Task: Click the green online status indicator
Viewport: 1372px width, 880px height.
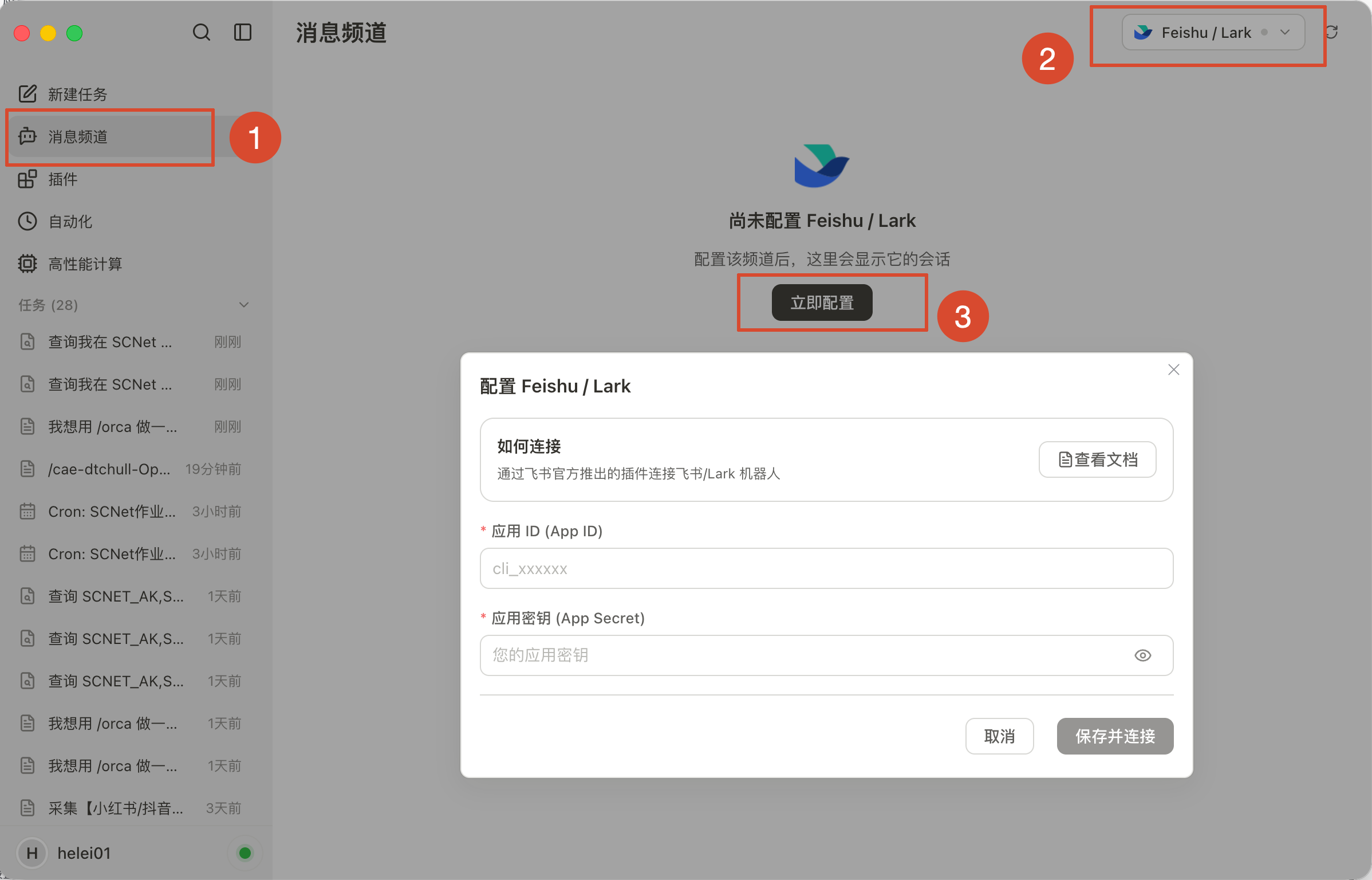Action: 245,853
